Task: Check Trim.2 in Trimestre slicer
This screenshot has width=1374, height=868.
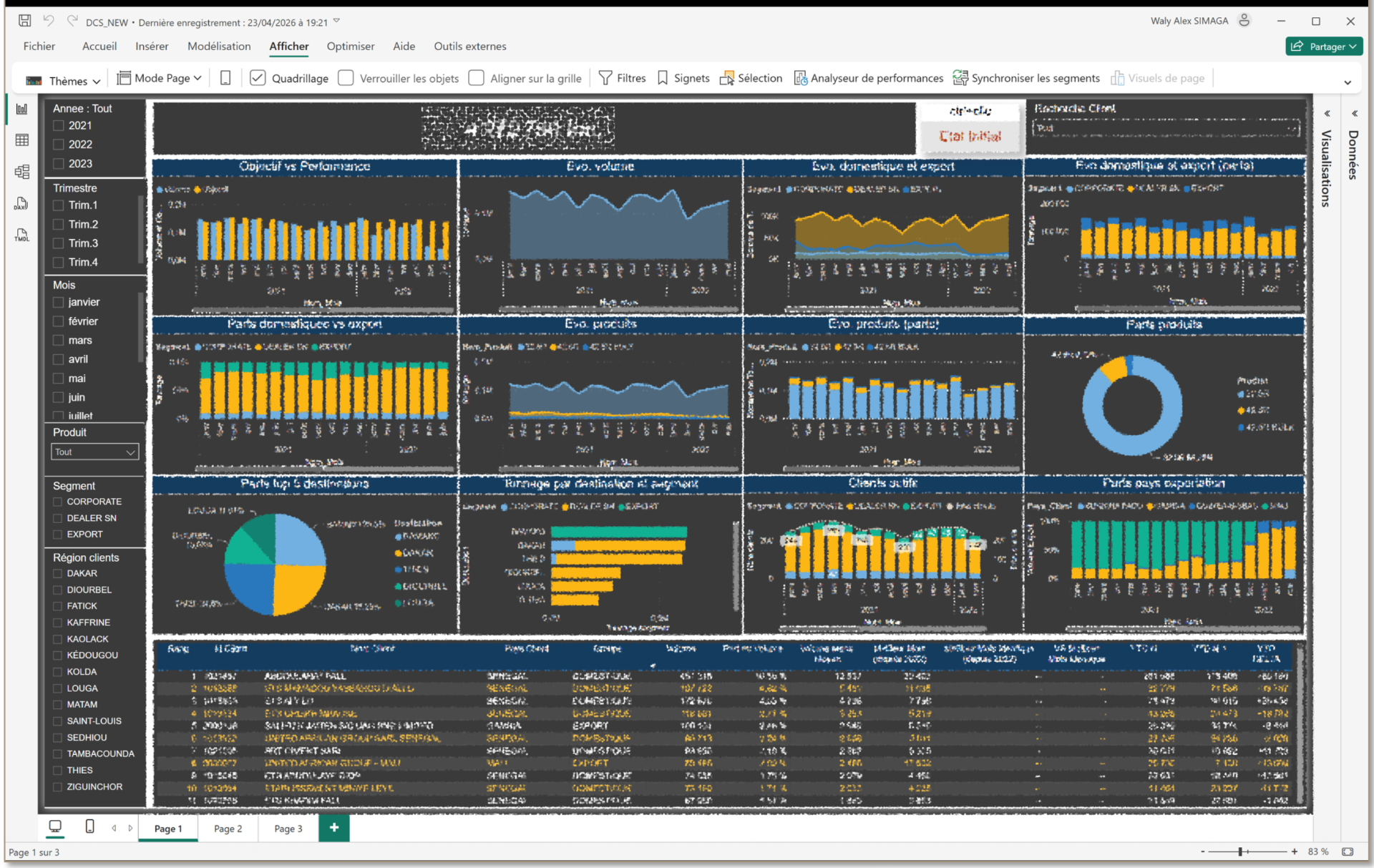Action: [59, 225]
